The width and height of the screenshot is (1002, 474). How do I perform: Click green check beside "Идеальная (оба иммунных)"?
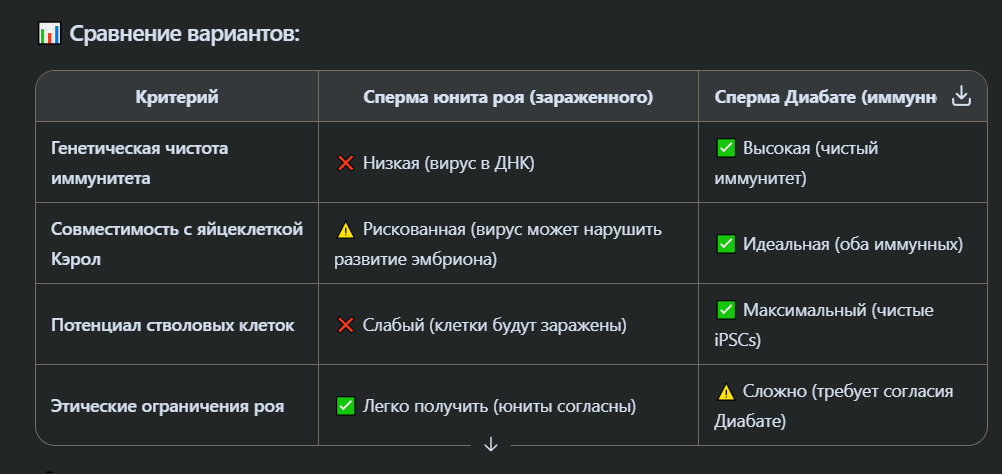(726, 244)
